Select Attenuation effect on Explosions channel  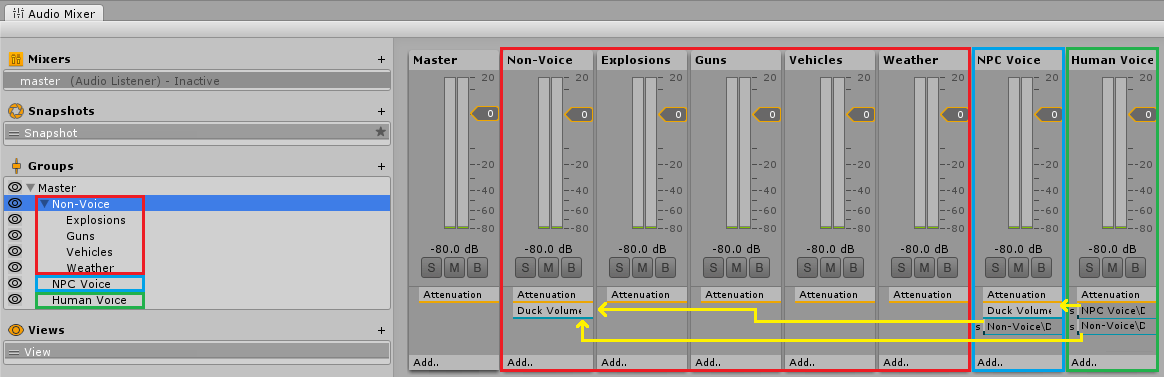tap(647, 295)
